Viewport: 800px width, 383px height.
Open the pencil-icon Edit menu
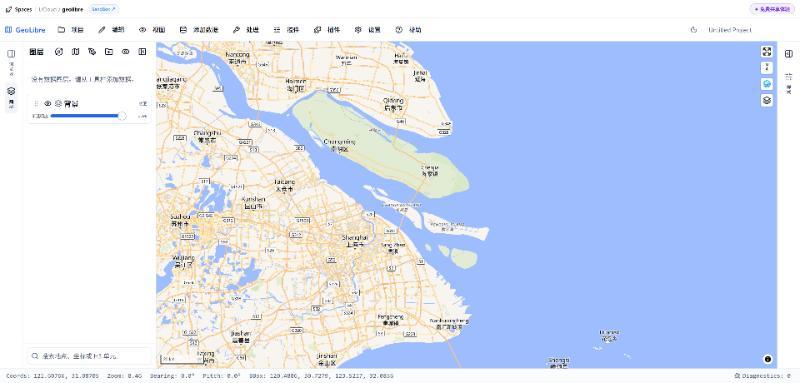[111, 30]
